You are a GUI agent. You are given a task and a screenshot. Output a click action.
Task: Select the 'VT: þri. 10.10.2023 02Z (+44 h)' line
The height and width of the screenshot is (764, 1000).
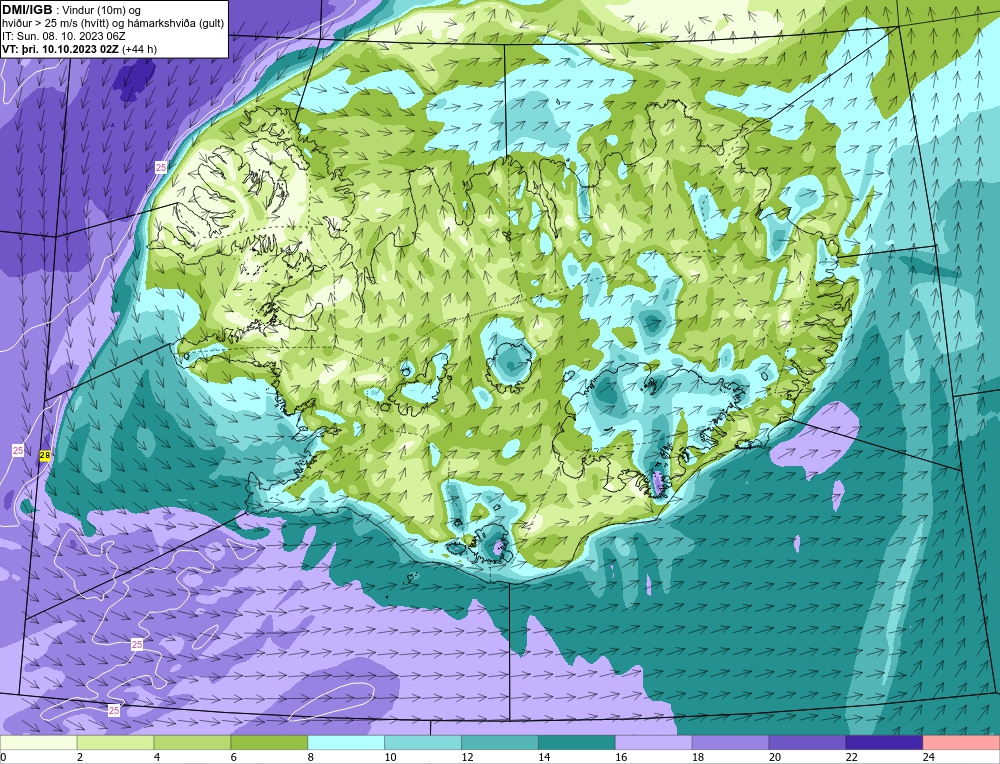[79, 48]
